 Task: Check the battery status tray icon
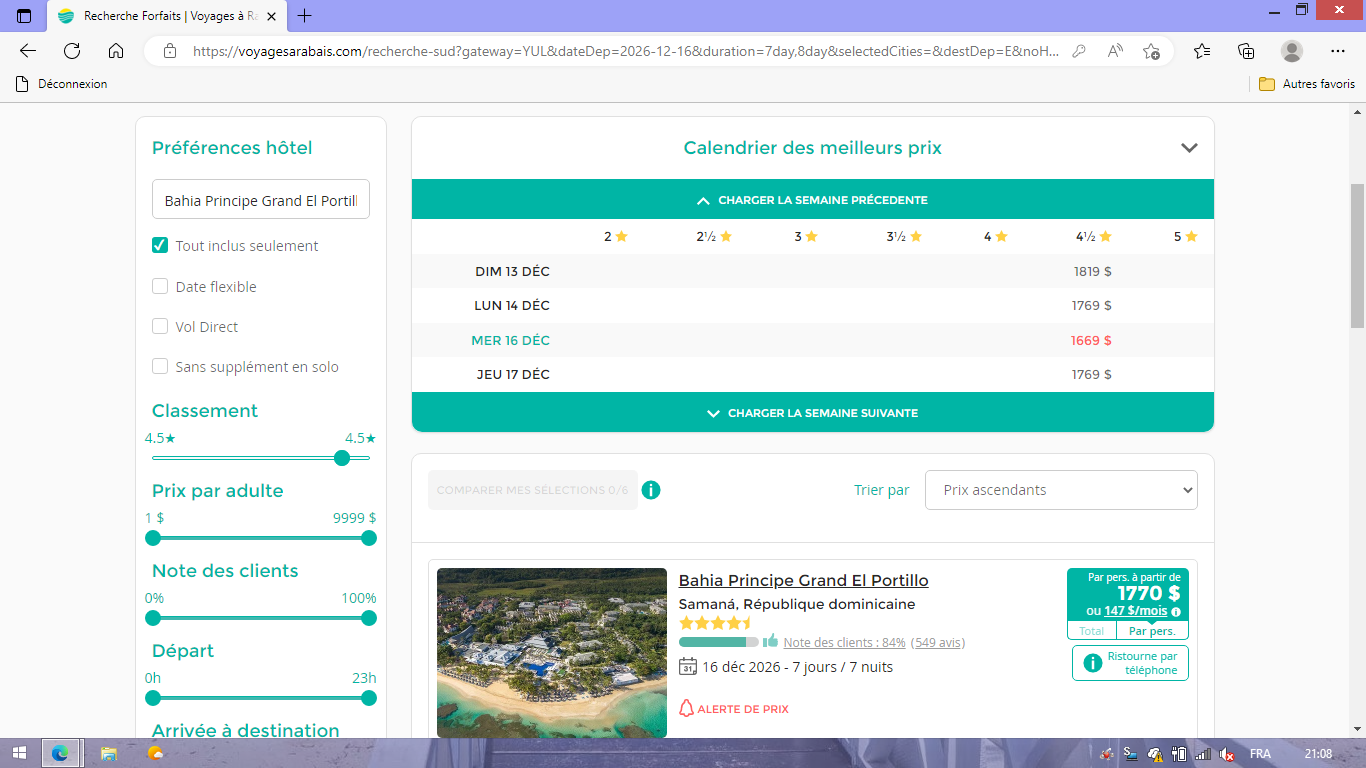1179,754
